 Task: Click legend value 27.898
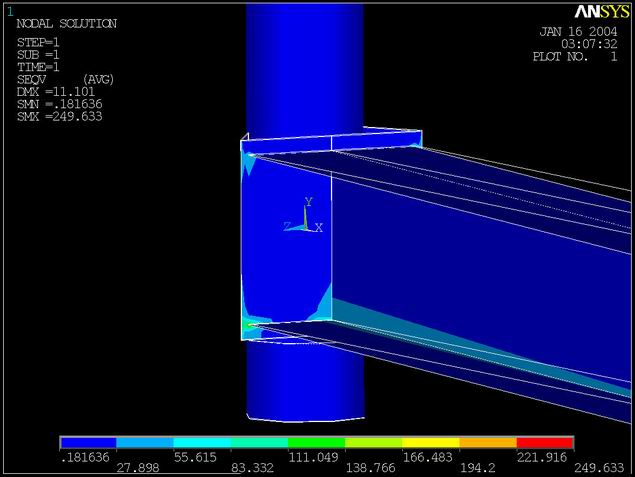click(138, 468)
